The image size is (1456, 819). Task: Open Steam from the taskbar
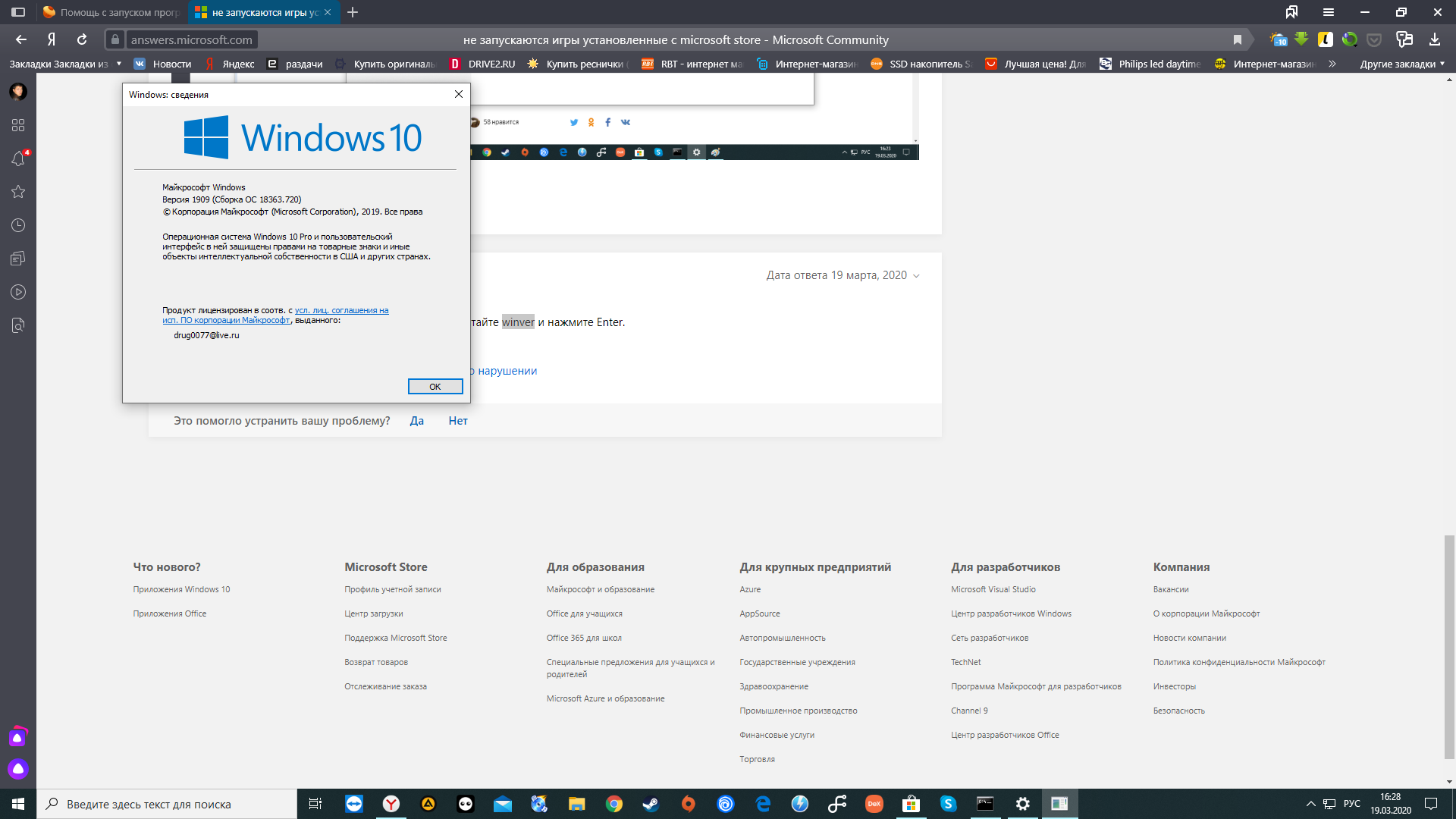click(651, 804)
